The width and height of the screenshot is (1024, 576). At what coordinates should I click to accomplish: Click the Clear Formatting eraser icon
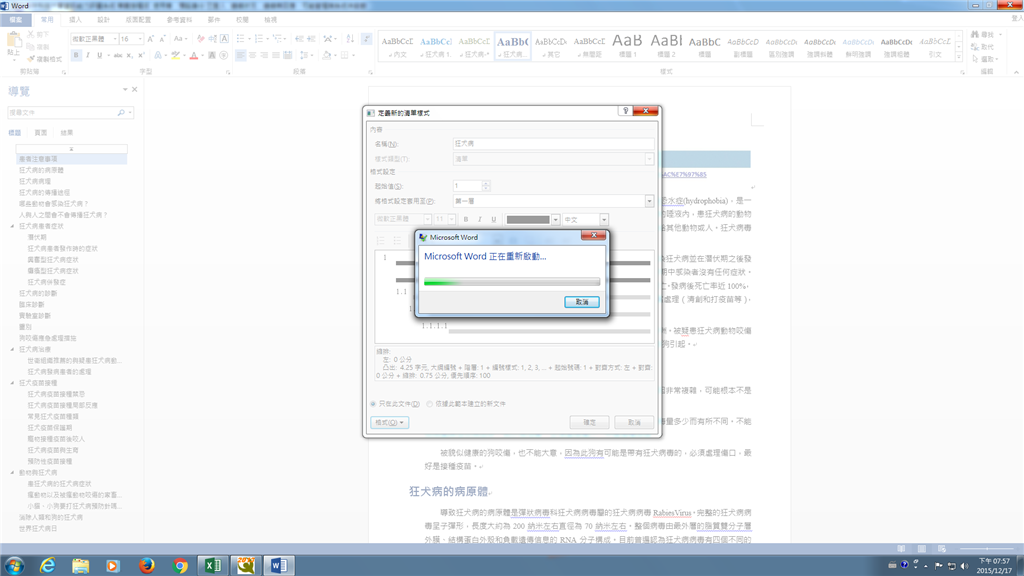(x=200, y=39)
